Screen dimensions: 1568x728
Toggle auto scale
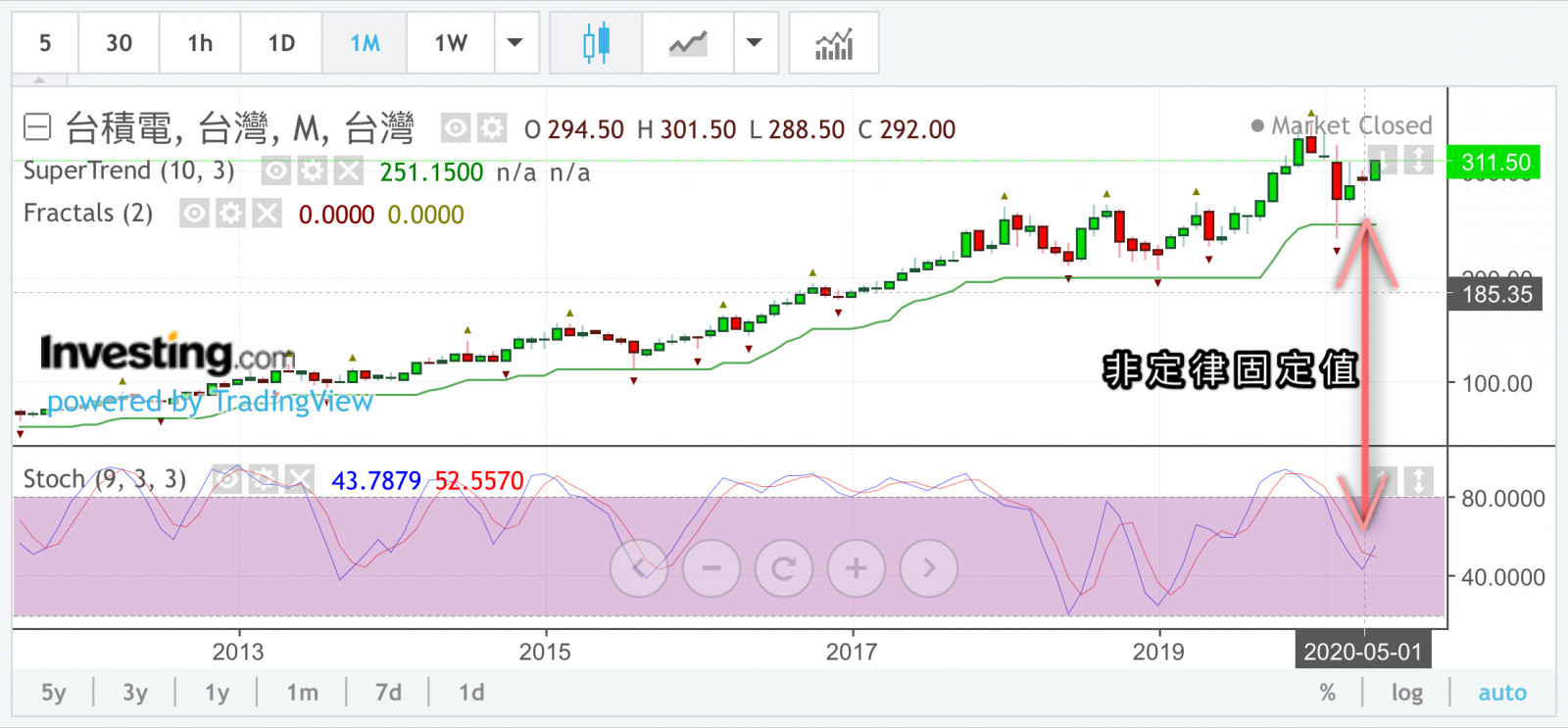[x=1502, y=693]
